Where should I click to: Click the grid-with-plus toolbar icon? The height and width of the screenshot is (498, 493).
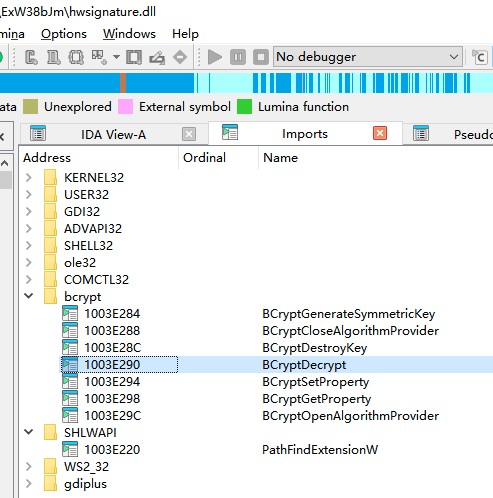point(99,57)
